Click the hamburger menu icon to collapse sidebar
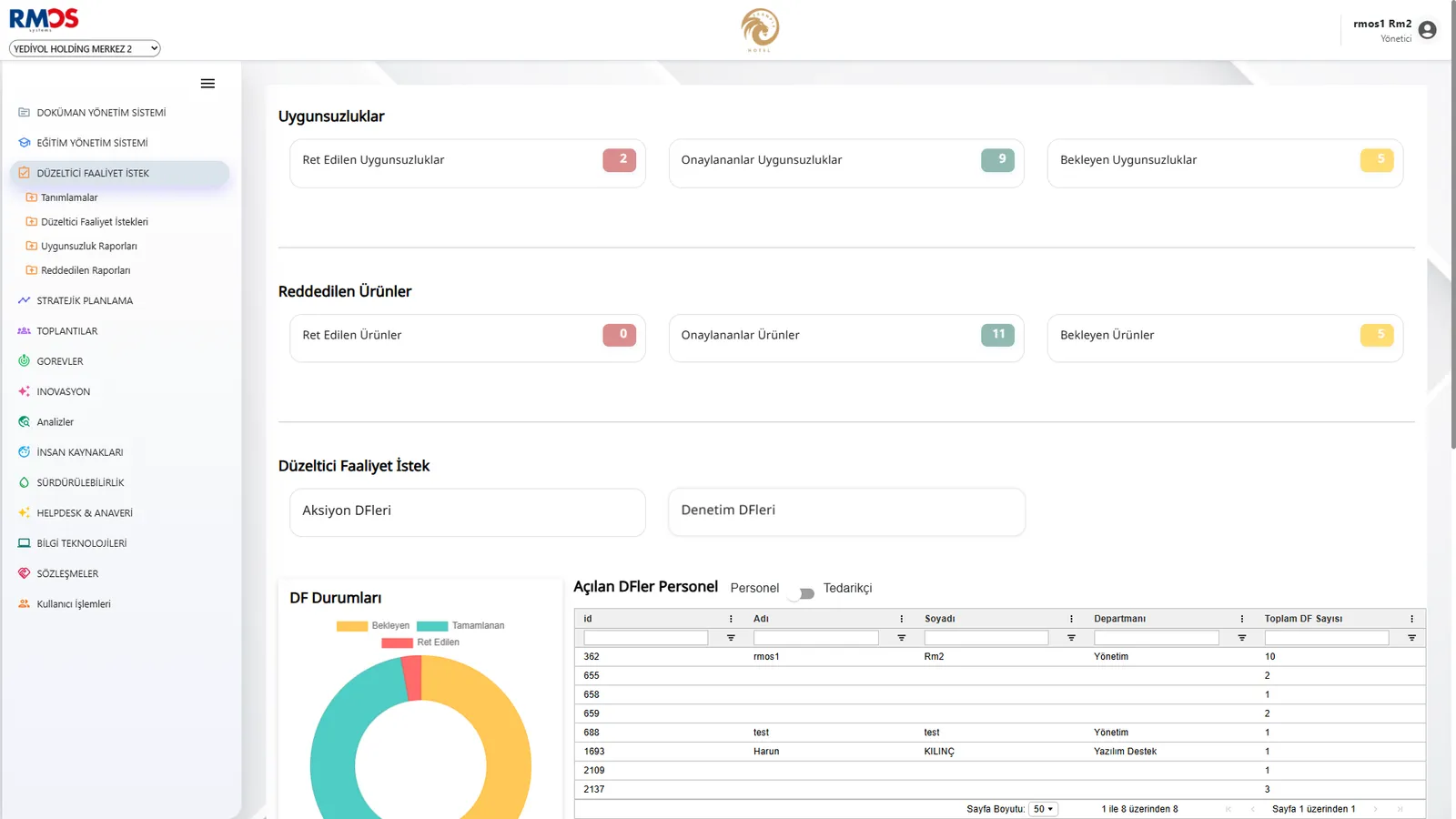The image size is (1456, 819). [x=207, y=84]
